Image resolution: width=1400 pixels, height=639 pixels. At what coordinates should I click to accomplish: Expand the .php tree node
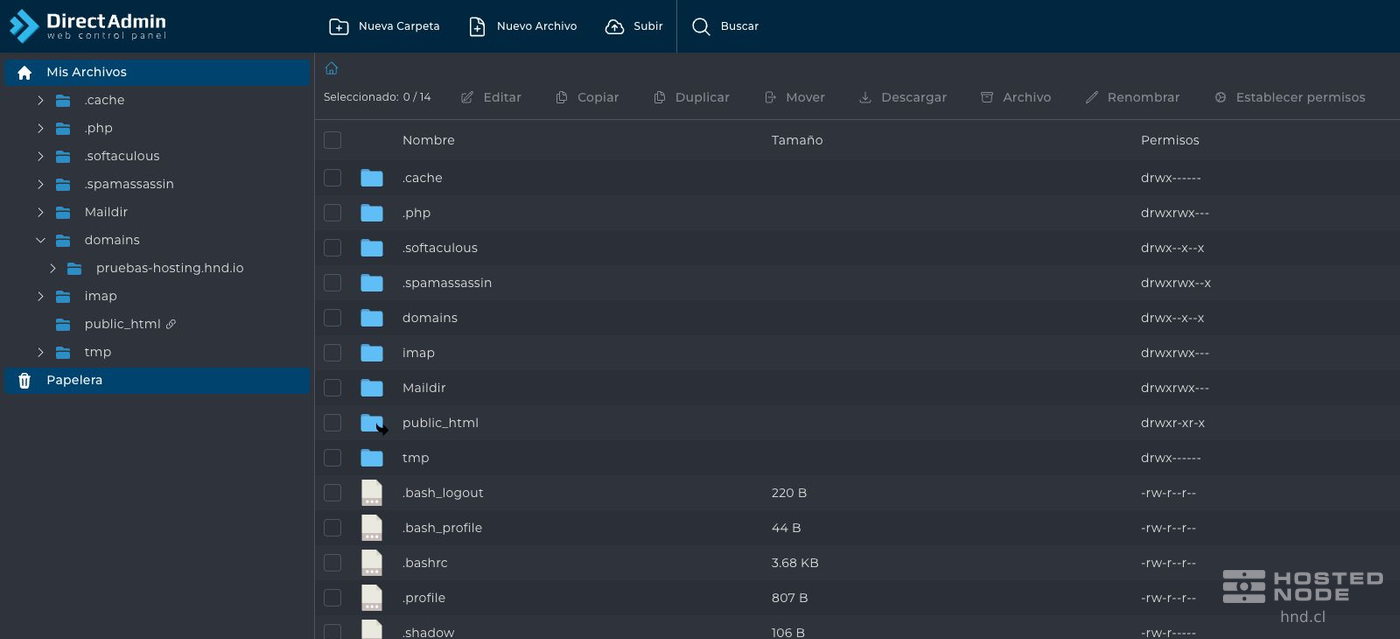pos(41,128)
